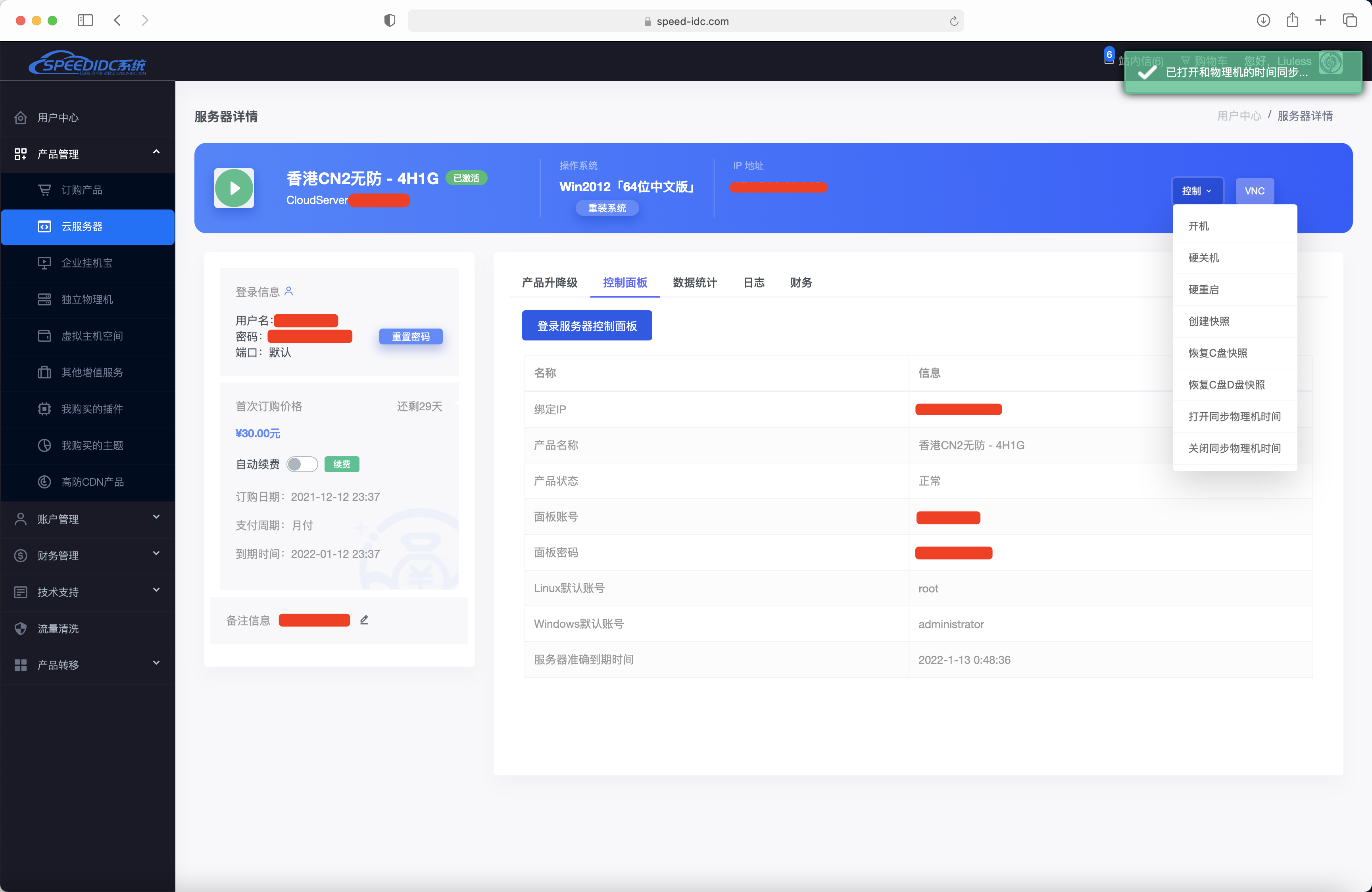Click the green 续费 button
The image size is (1372, 892).
click(x=342, y=464)
